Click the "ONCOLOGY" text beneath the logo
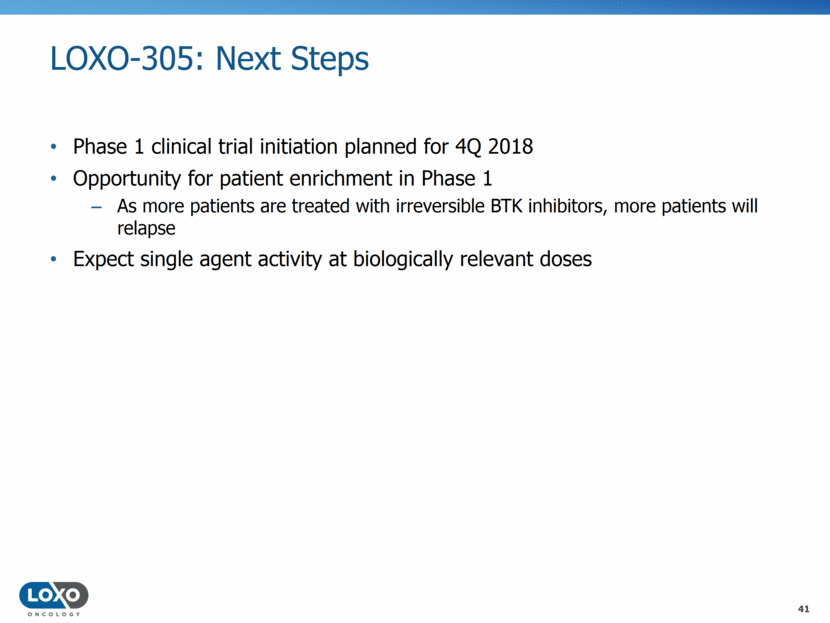 [x=53, y=614]
